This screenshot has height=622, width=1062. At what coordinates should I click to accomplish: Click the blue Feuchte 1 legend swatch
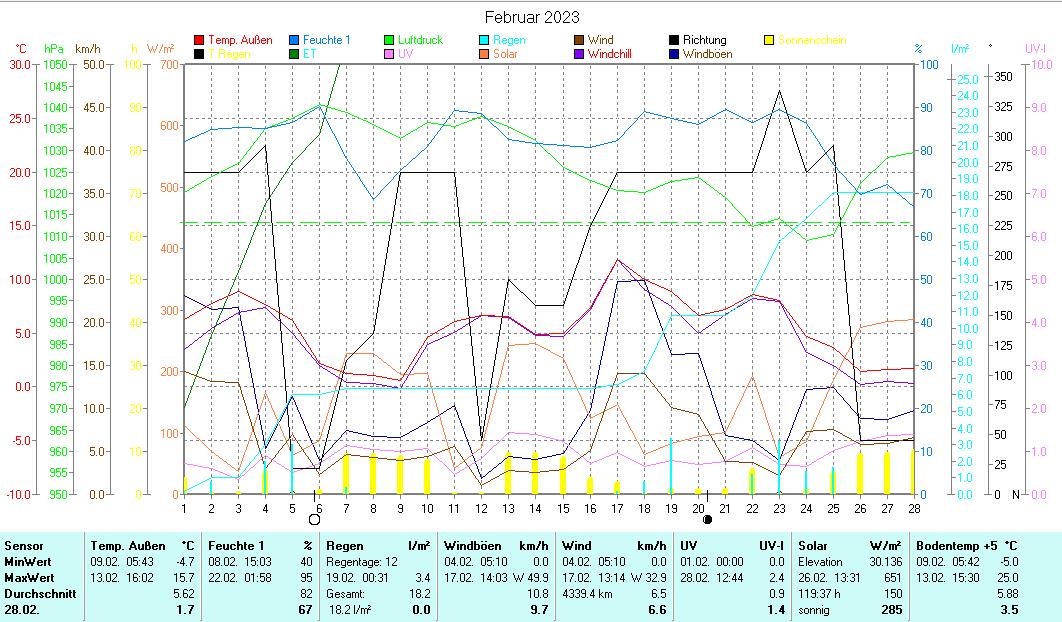pos(294,41)
